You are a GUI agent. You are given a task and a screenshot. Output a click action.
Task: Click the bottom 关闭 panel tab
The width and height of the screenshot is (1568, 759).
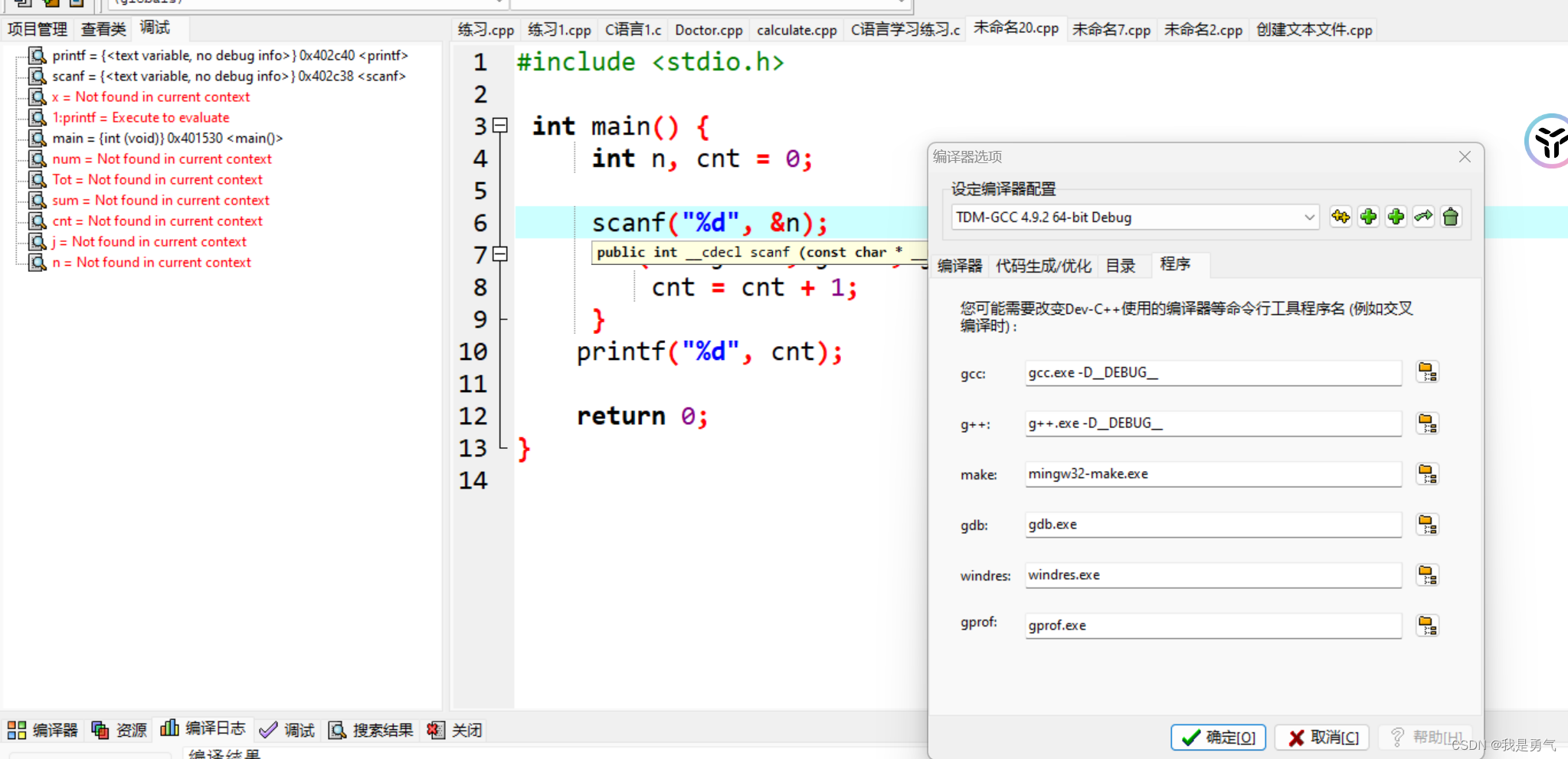455,730
